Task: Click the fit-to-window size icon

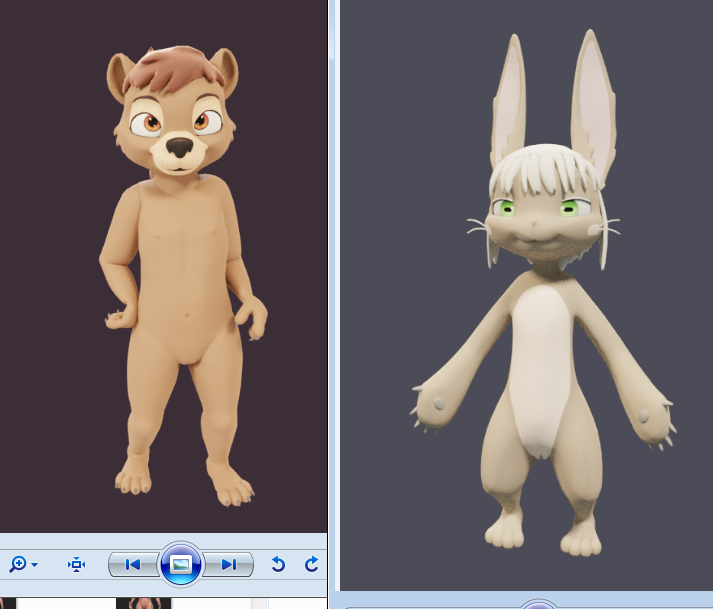Action: [x=76, y=564]
